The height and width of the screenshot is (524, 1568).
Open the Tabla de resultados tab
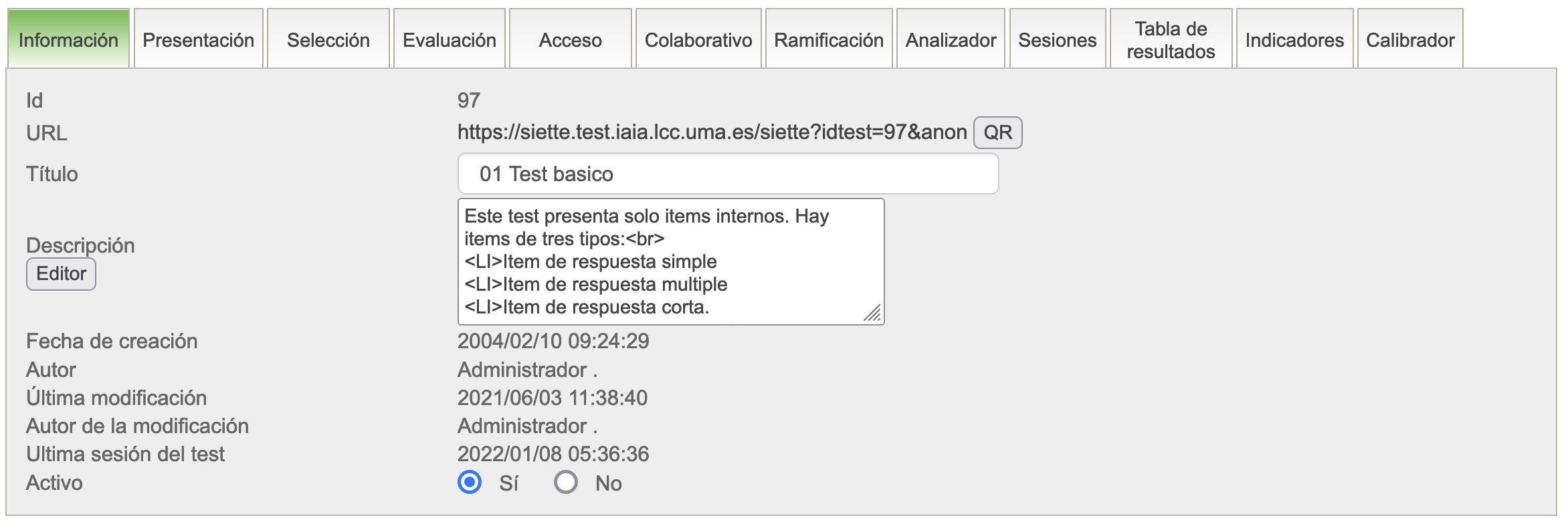click(x=1171, y=40)
